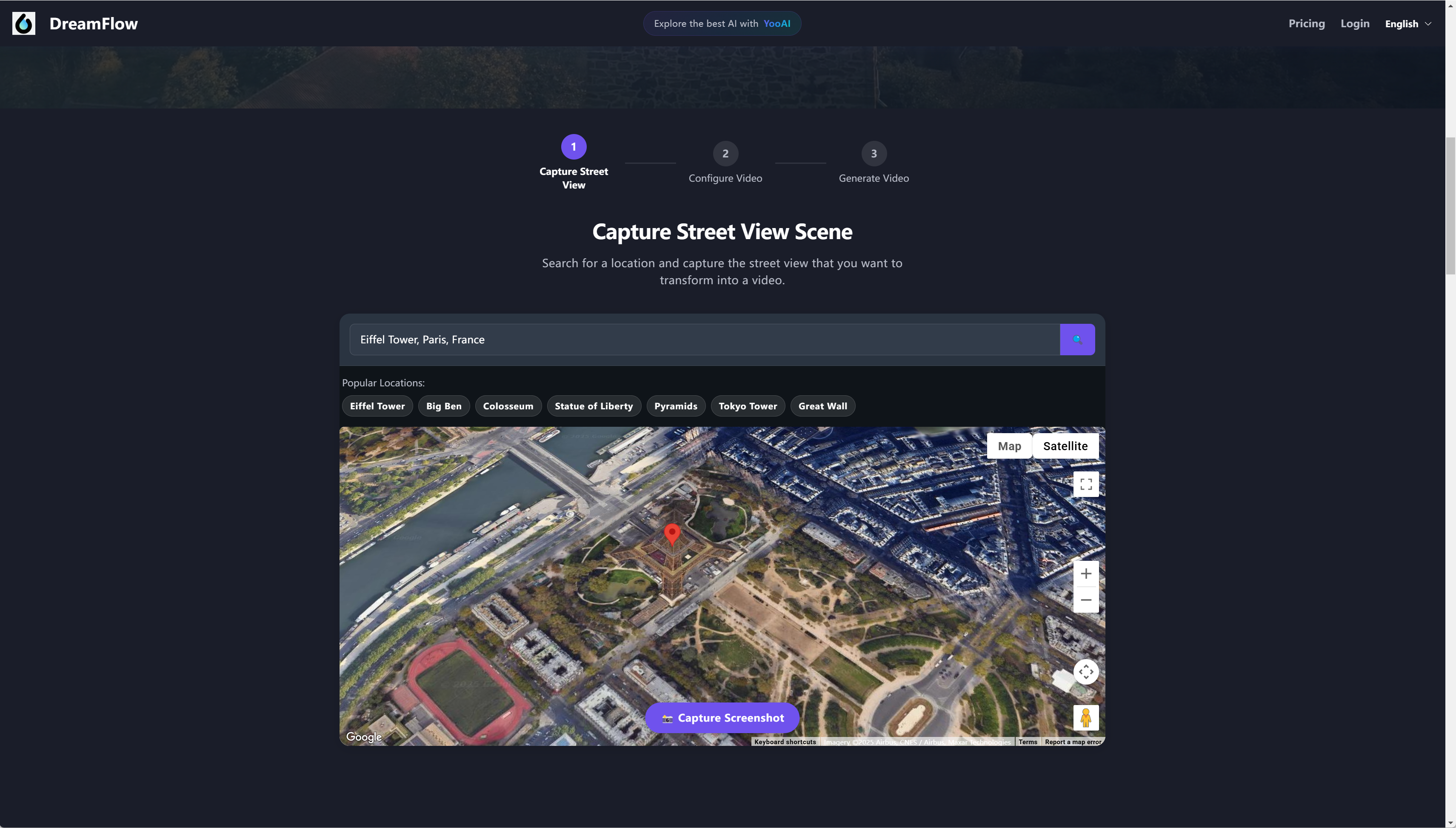Go to step 3 Generate Video
The width and height of the screenshot is (1456, 828).
tap(873, 154)
